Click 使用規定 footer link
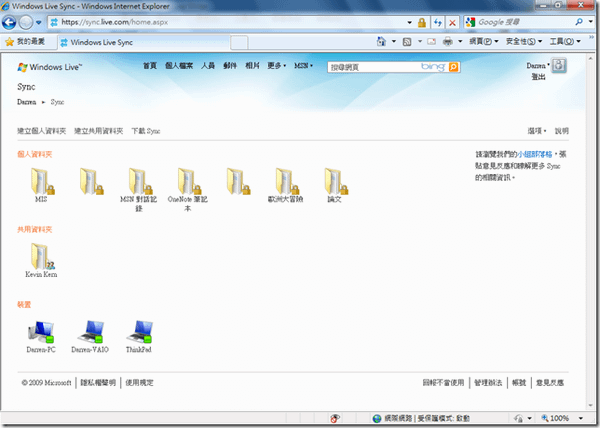Screen dimensions: 600x428 pos(139,382)
